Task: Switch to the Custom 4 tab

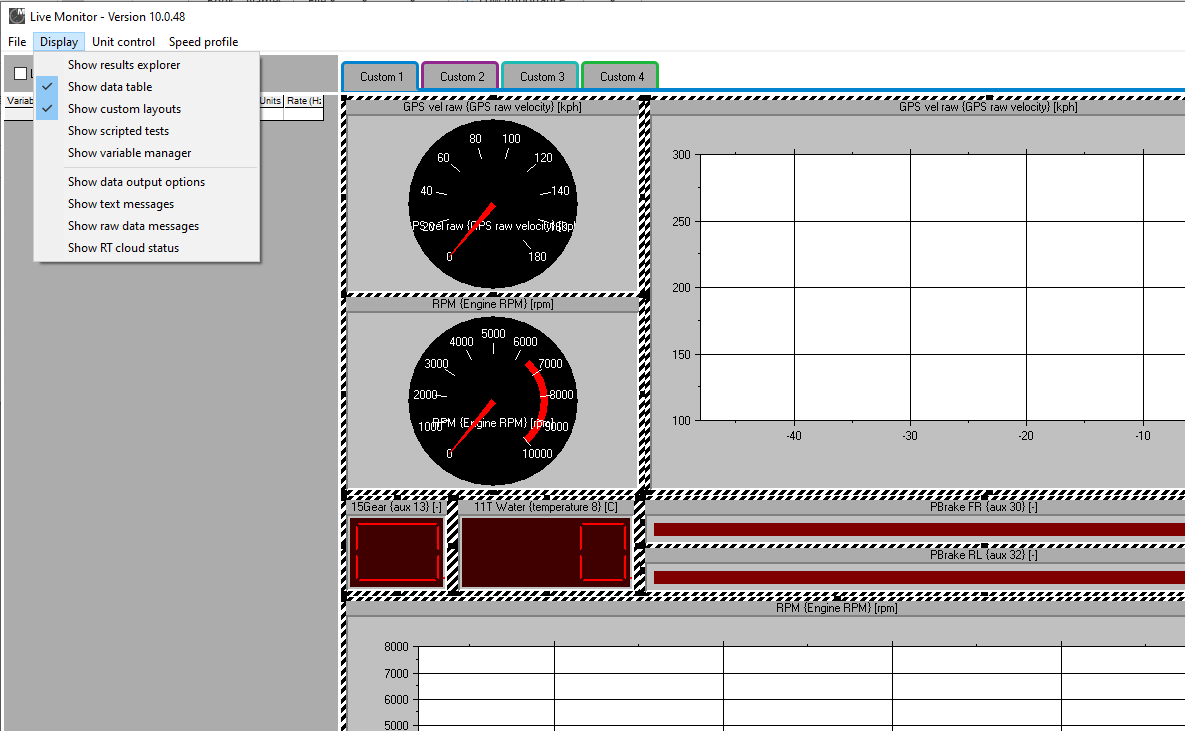Action: (619, 76)
